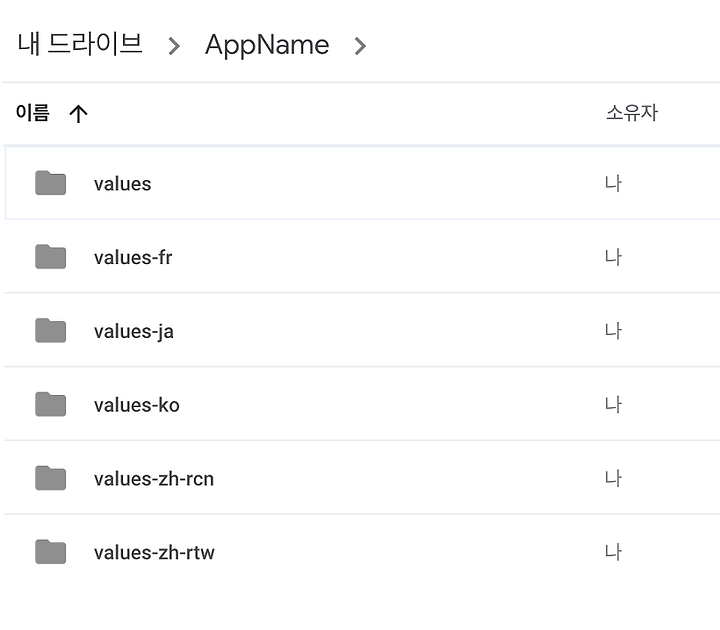Click the 소유자 column header
This screenshot has height=630, width=720.
(632, 112)
